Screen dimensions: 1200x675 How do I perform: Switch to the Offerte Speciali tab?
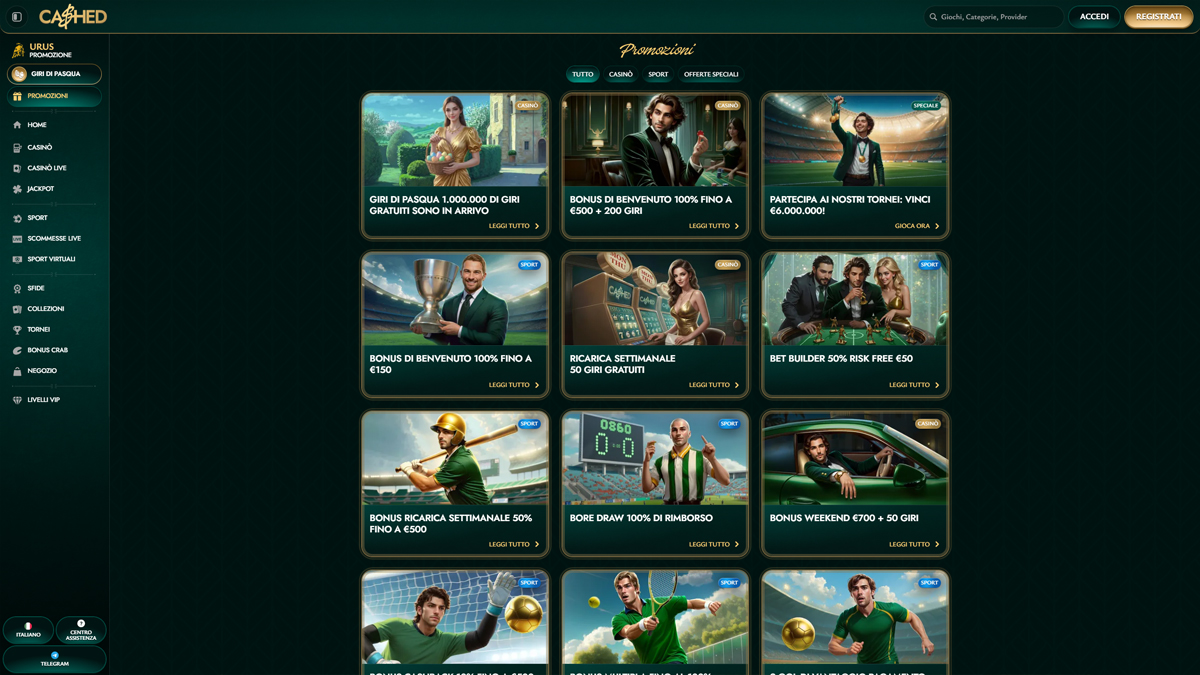point(711,74)
